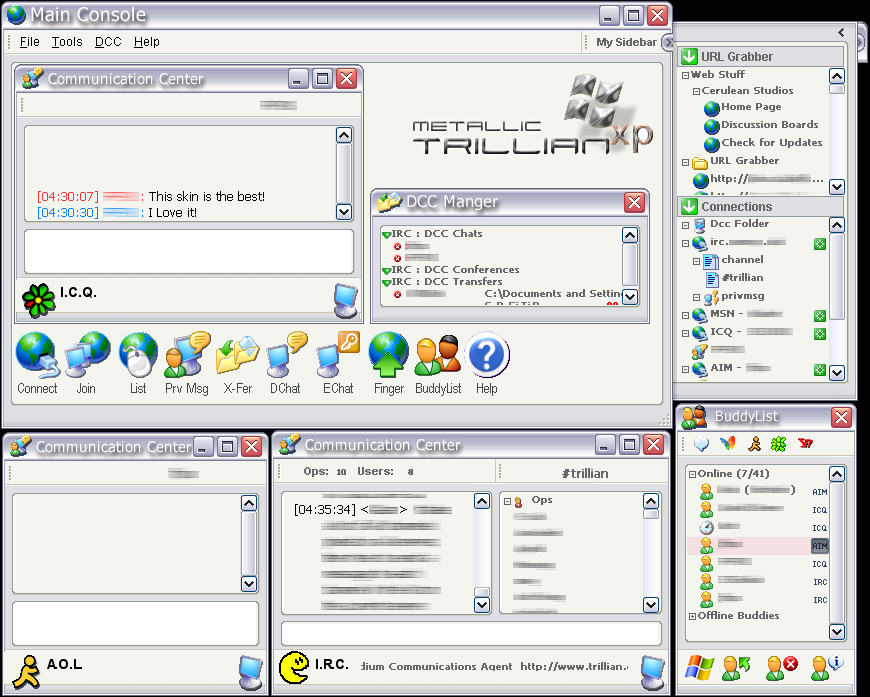The image size is (870, 697).
Task: Click the A.O.L running man icon
Action: [x=27, y=671]
